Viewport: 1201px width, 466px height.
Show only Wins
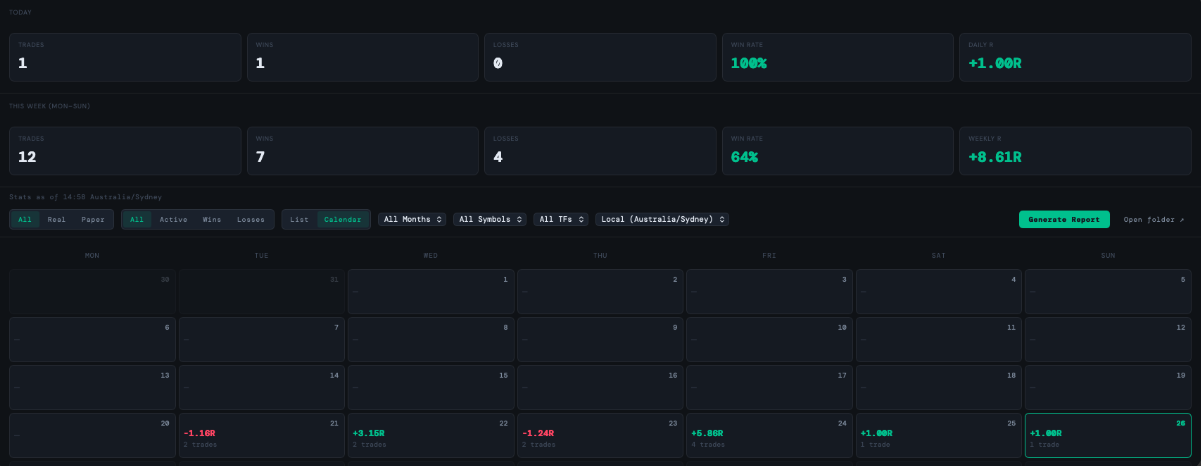point(212,219)
